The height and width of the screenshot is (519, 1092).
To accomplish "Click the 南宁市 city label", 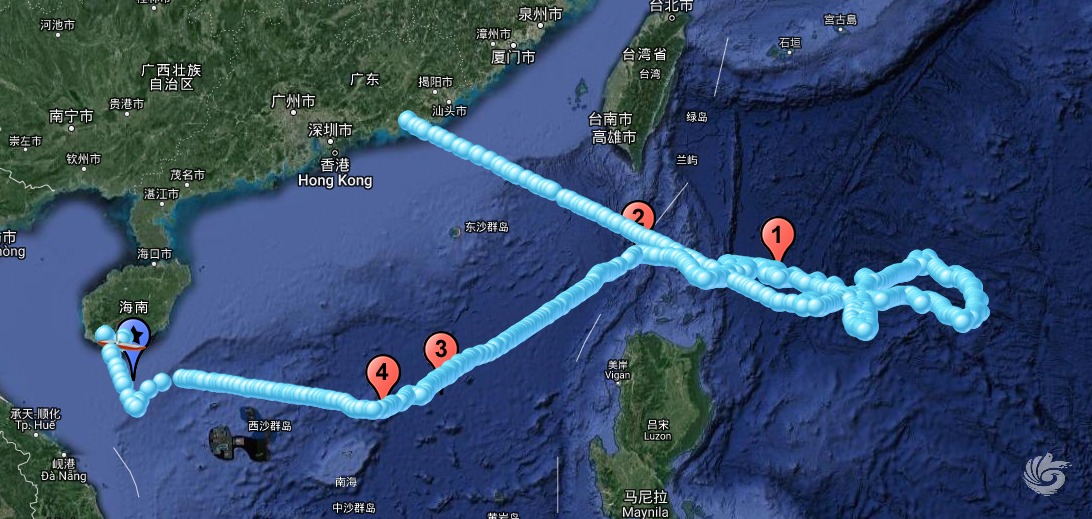I will (x=72, y=116).
